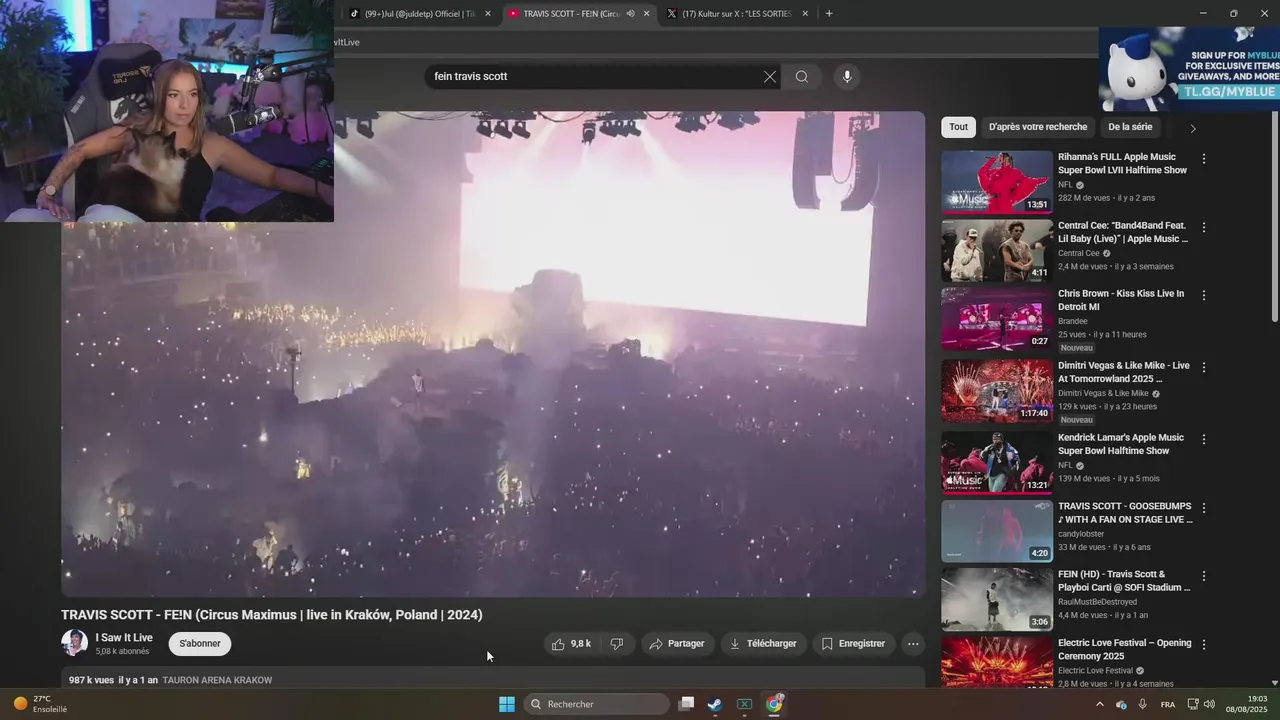1280x720 pixels.
Task: Like the video with the thumbs-up icon
Action: [x=571, y=644]
